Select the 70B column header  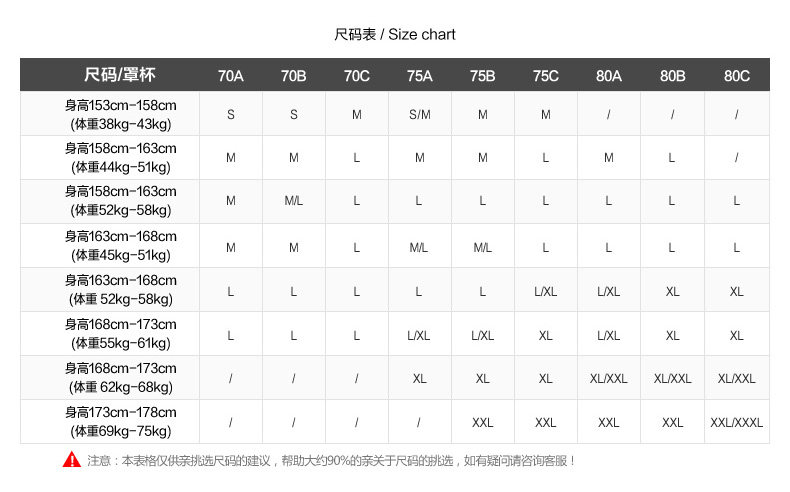coord(293,76)
